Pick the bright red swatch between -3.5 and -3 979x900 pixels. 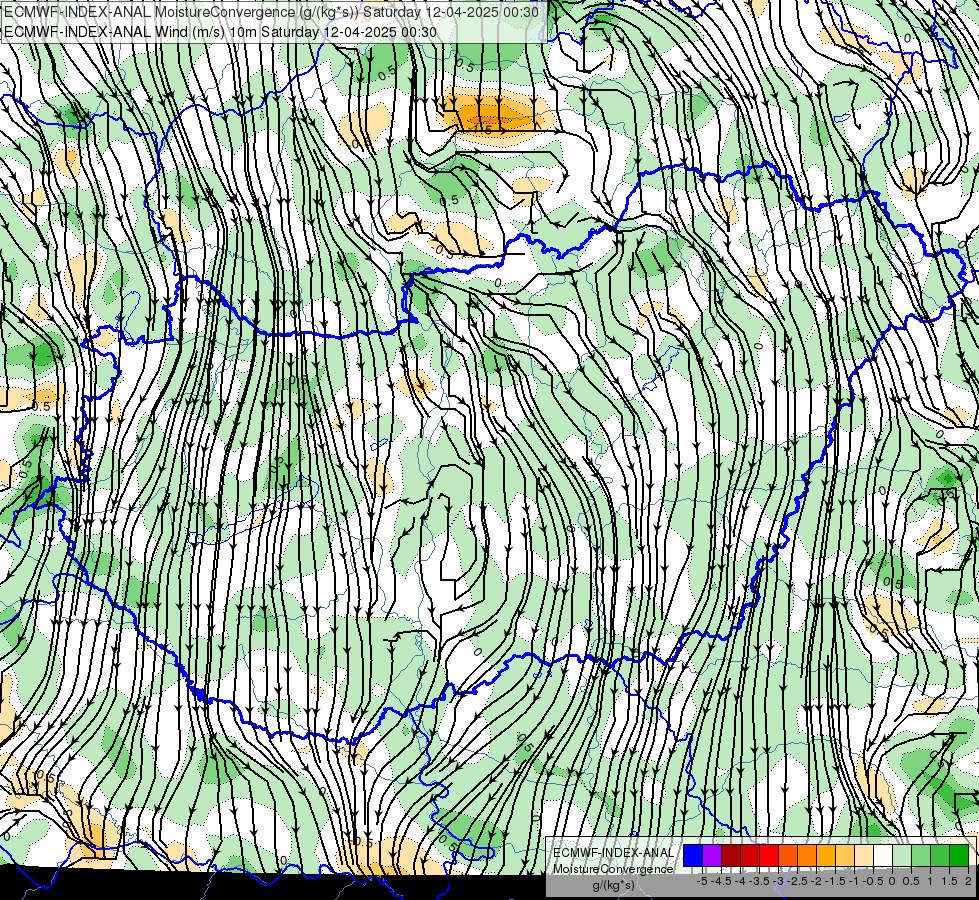point(769,856)
